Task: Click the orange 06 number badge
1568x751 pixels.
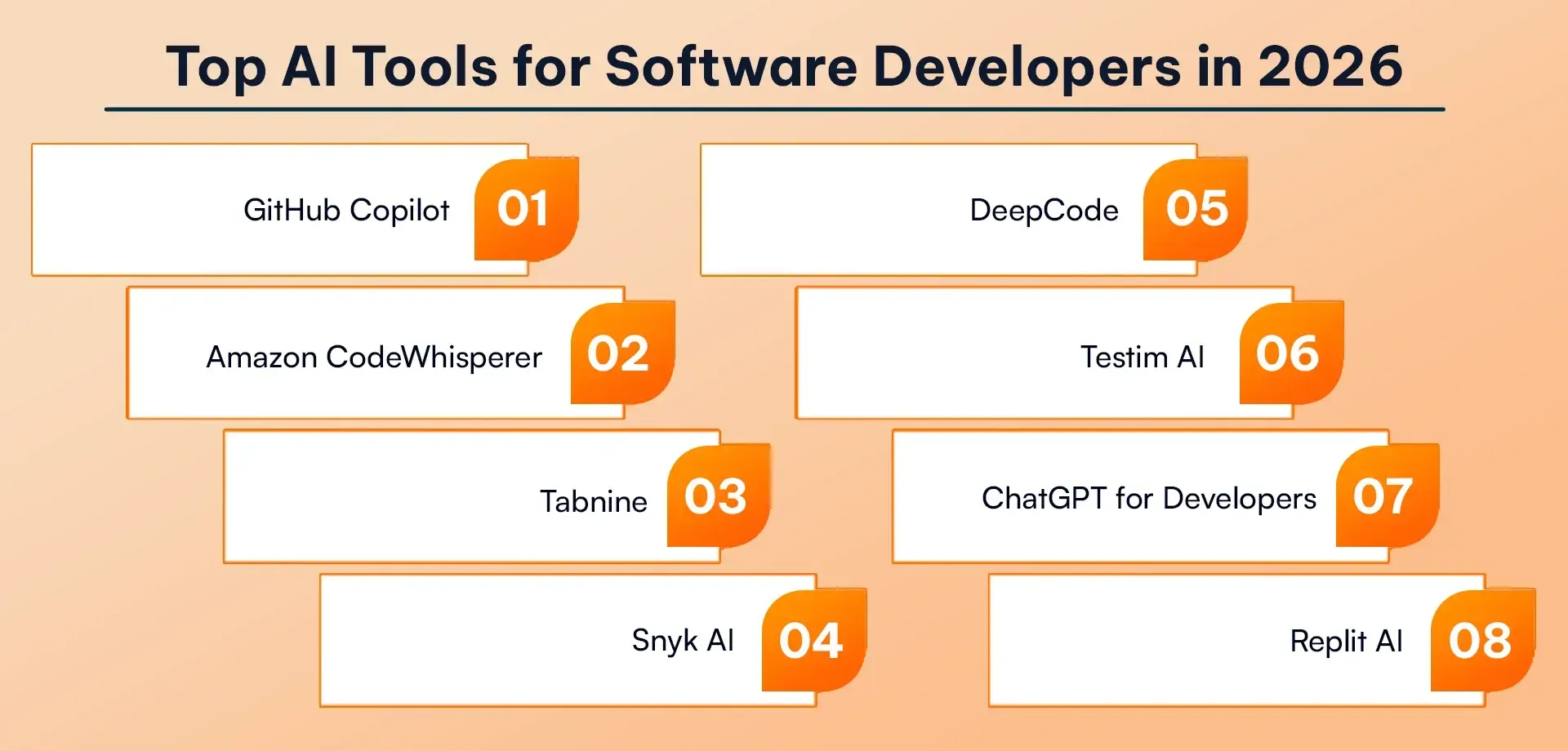Action: (1290, 353)
